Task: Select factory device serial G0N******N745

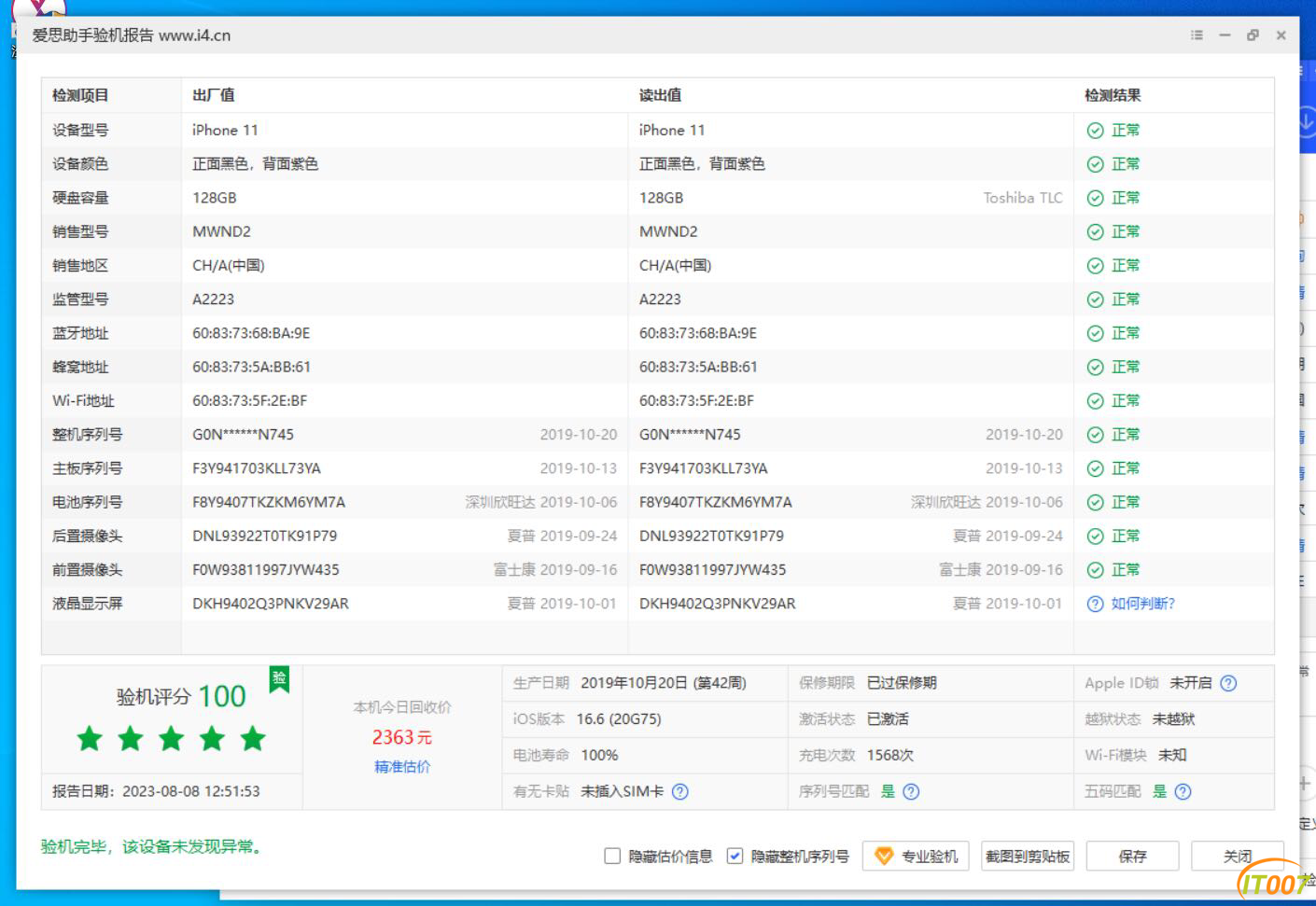Action: [243, 435]
